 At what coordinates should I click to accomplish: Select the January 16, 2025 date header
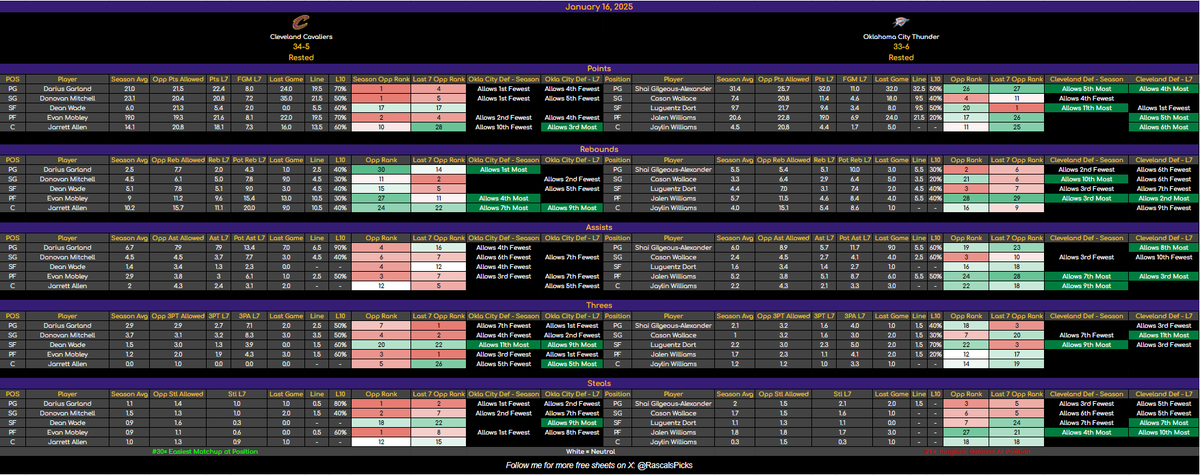[x=600, y=6]
